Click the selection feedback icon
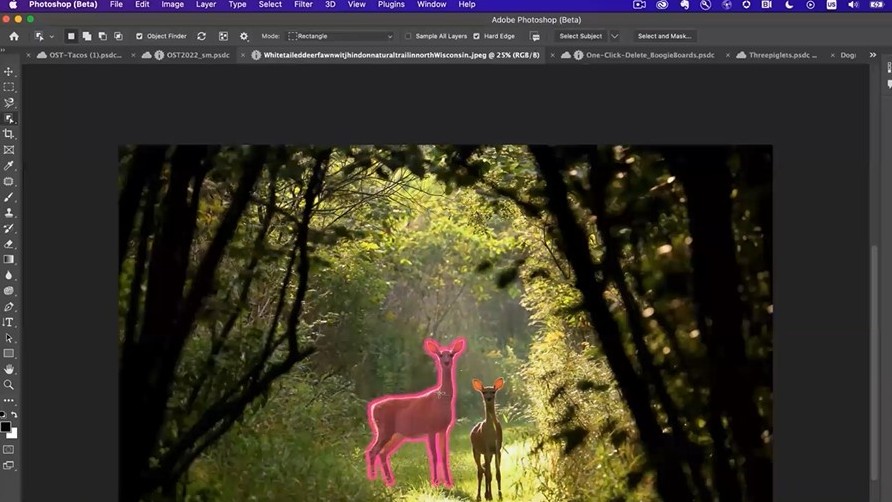This screenshot has width=892, height=502. tap(535, 36)
